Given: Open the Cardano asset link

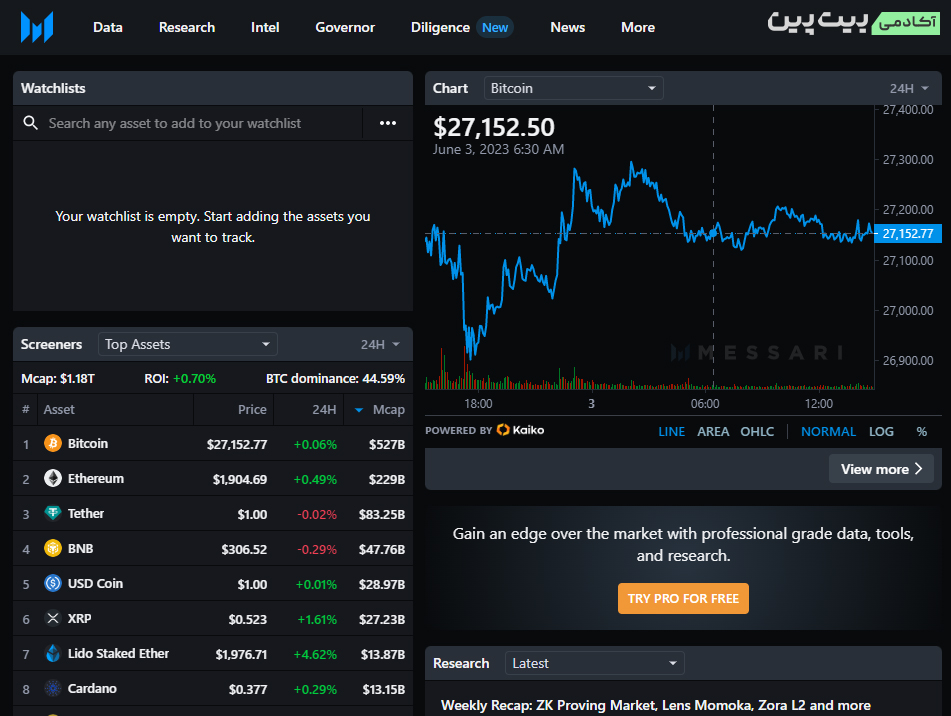Looking at the screenshot, I should [x=92, y=689].
